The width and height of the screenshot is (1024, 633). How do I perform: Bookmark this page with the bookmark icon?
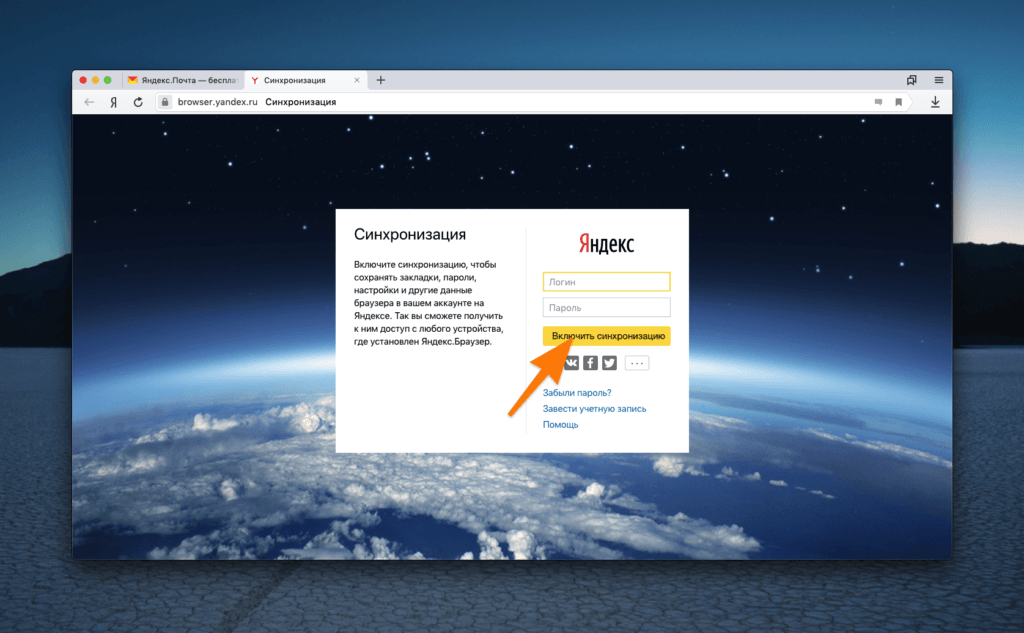point(899,102)
